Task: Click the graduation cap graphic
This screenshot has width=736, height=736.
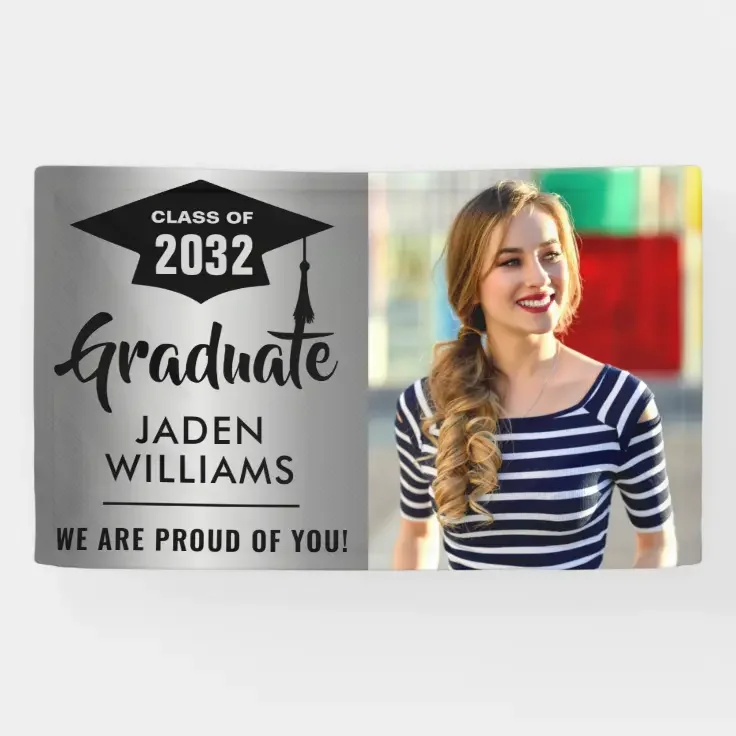Action: coord(203,250)
